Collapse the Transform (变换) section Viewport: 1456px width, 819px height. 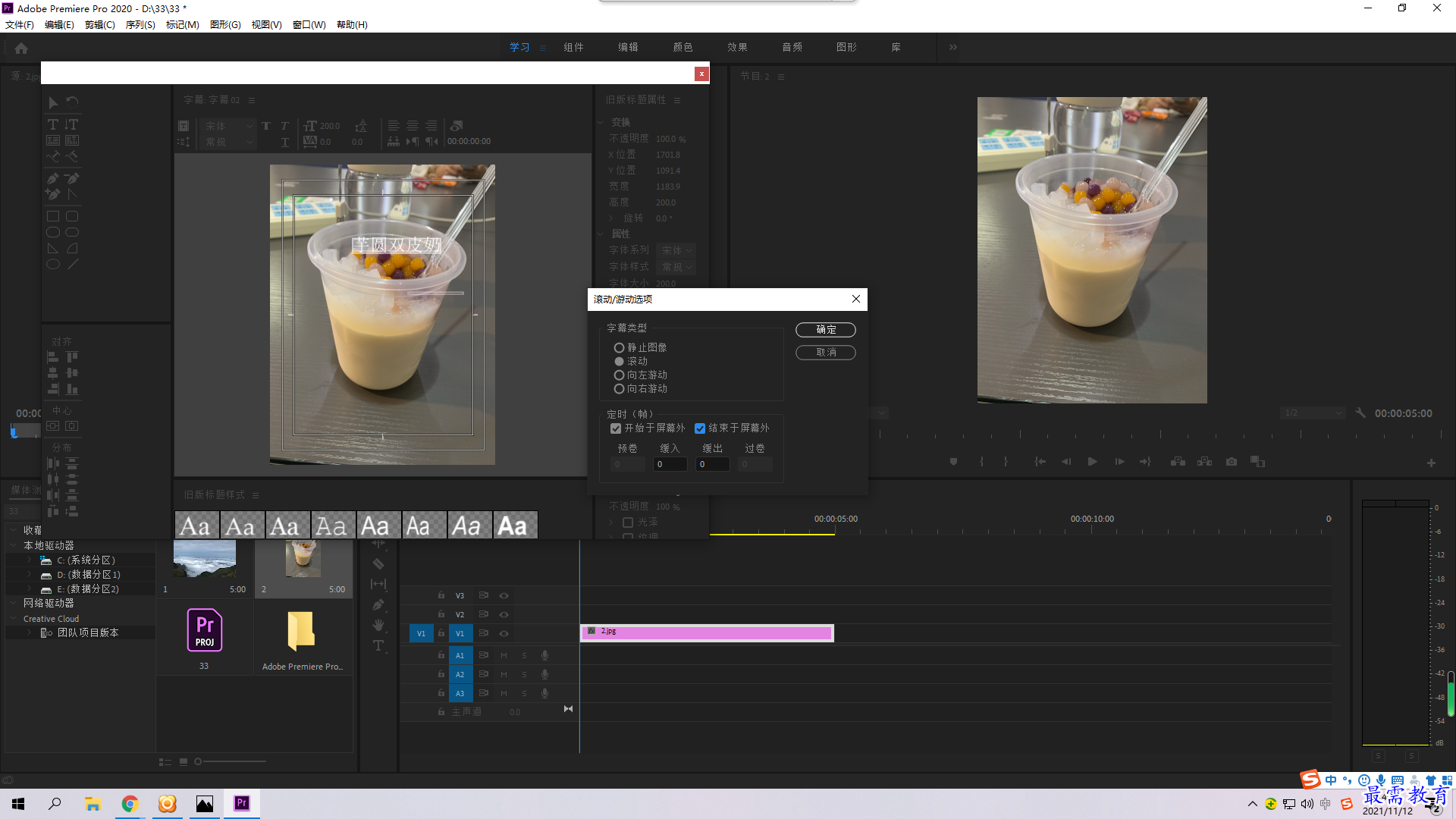(601, 122)
